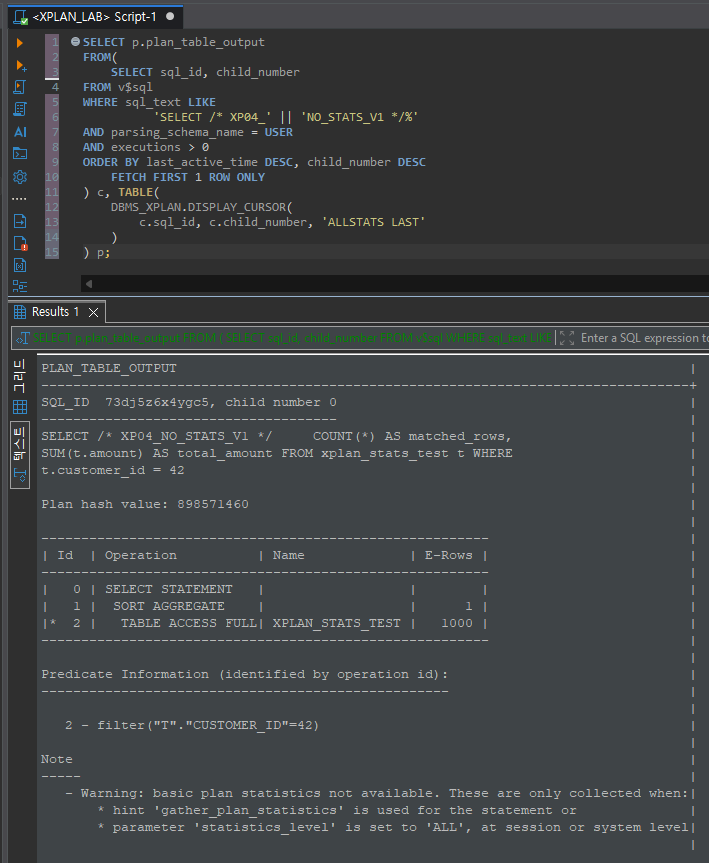709x863 pixels.
Task: Click 'FROM v$sql' on line 4
Action: (x=118, y=87)
